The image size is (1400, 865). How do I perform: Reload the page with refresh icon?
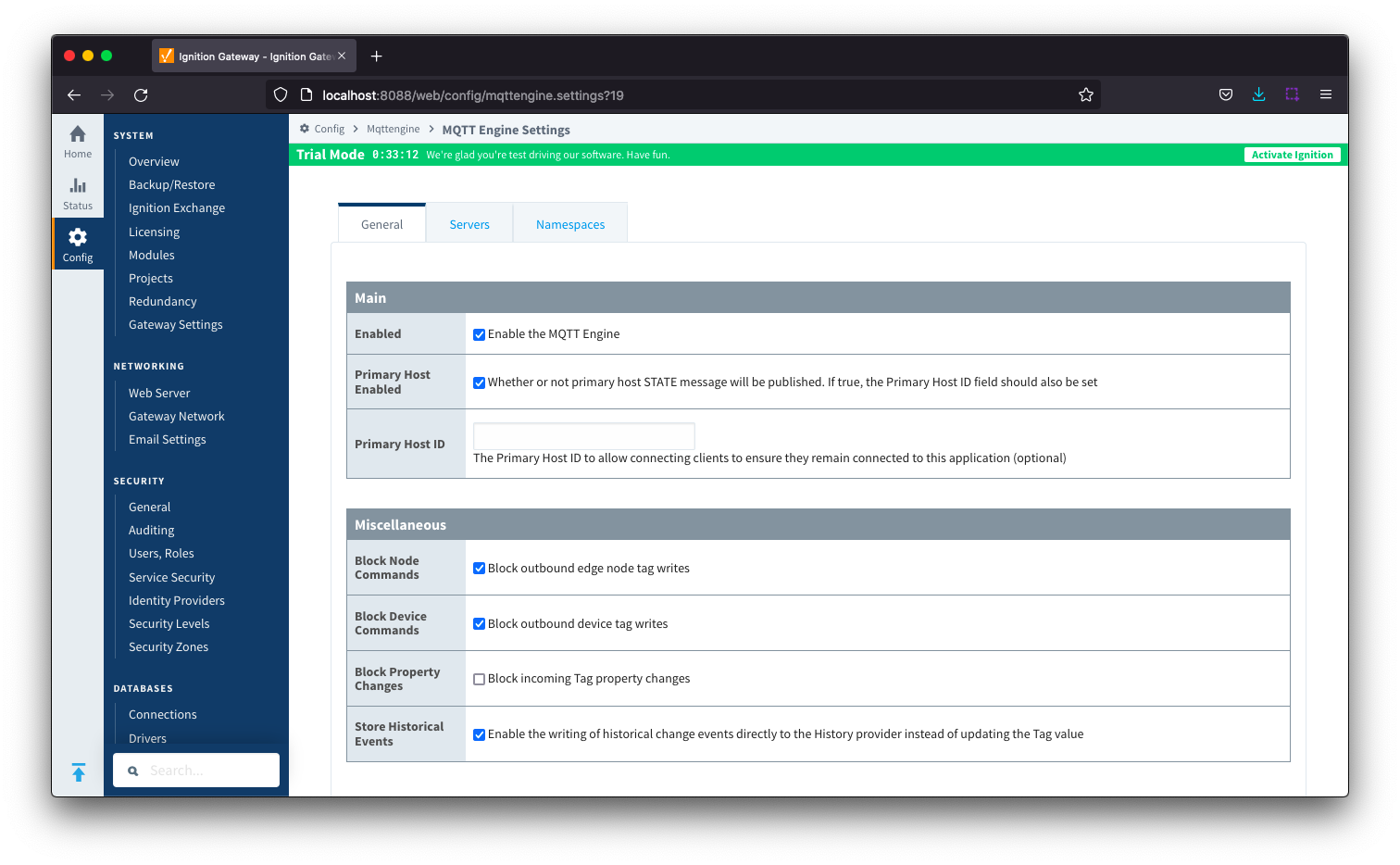tap(141, 94)
